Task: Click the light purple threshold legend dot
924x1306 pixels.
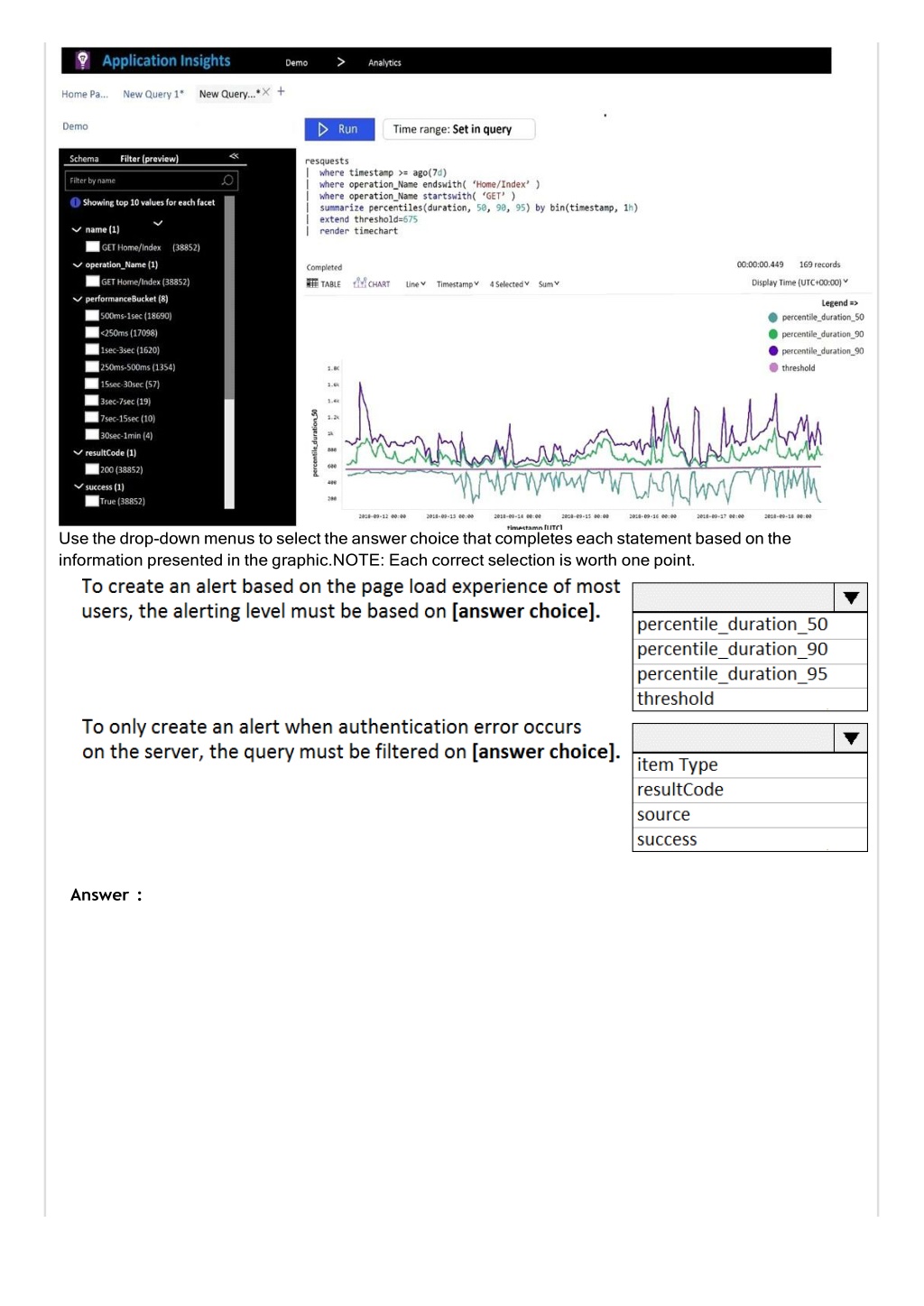Action: 772,368
